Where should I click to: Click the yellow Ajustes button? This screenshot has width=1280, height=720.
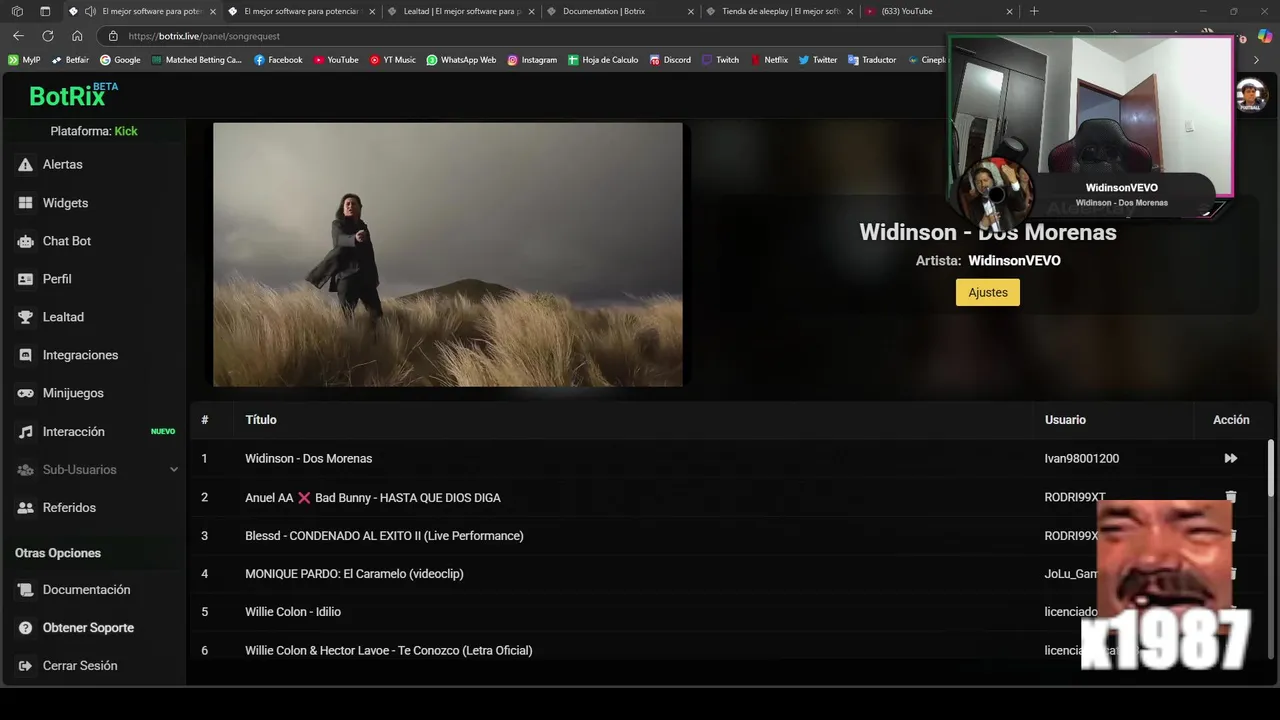(988, 292)
